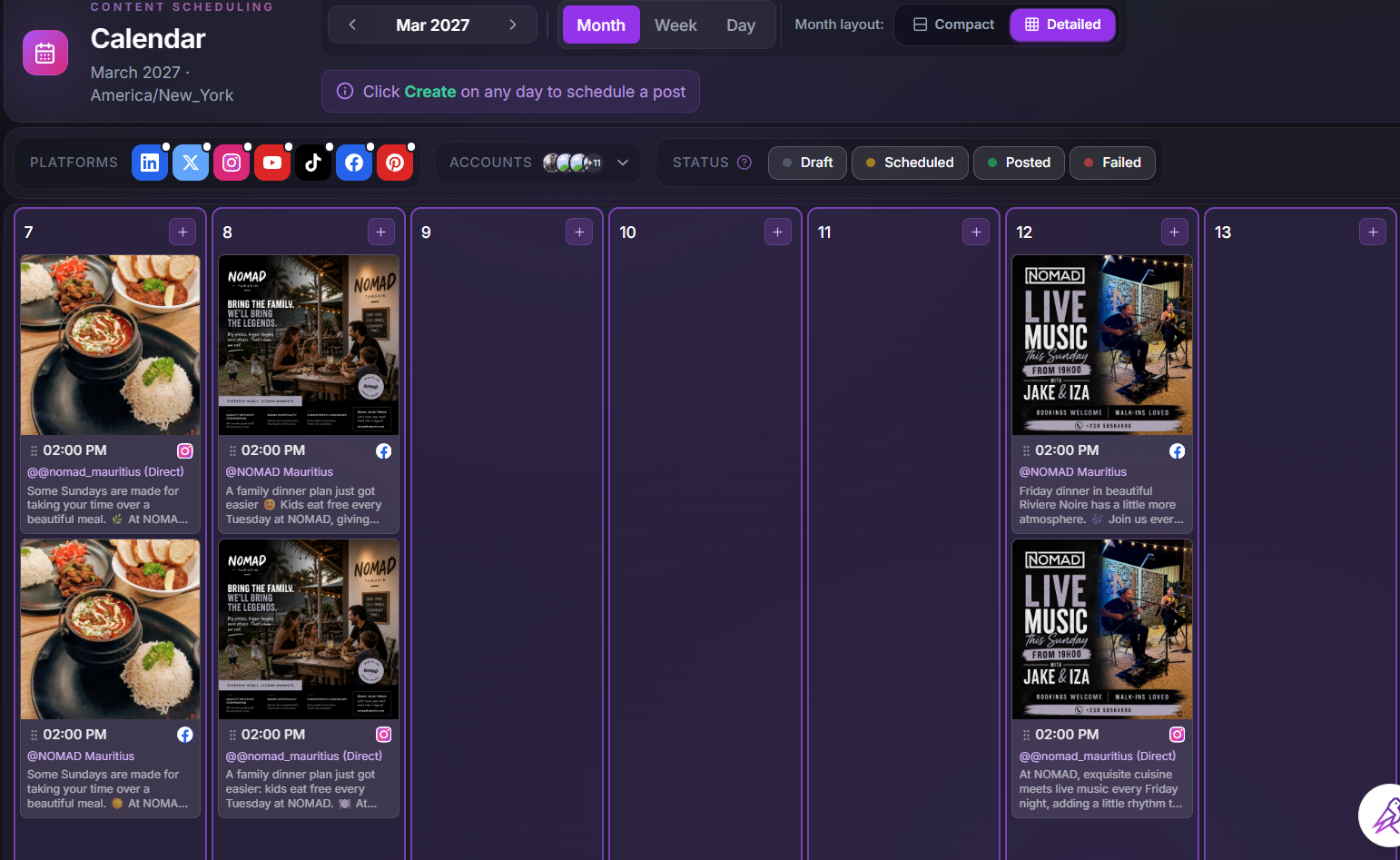Toggle the Draft status filter

point(807,163)
